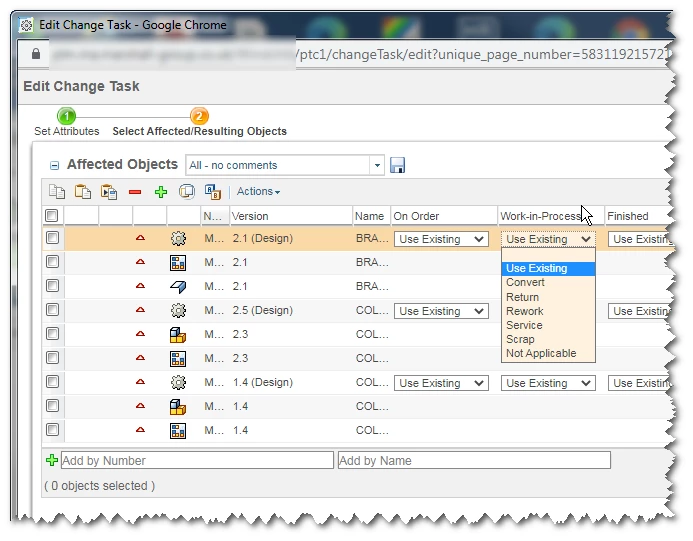Open Work-in-Process dropdown in 1.4 (Design) row

coord(548,383)
